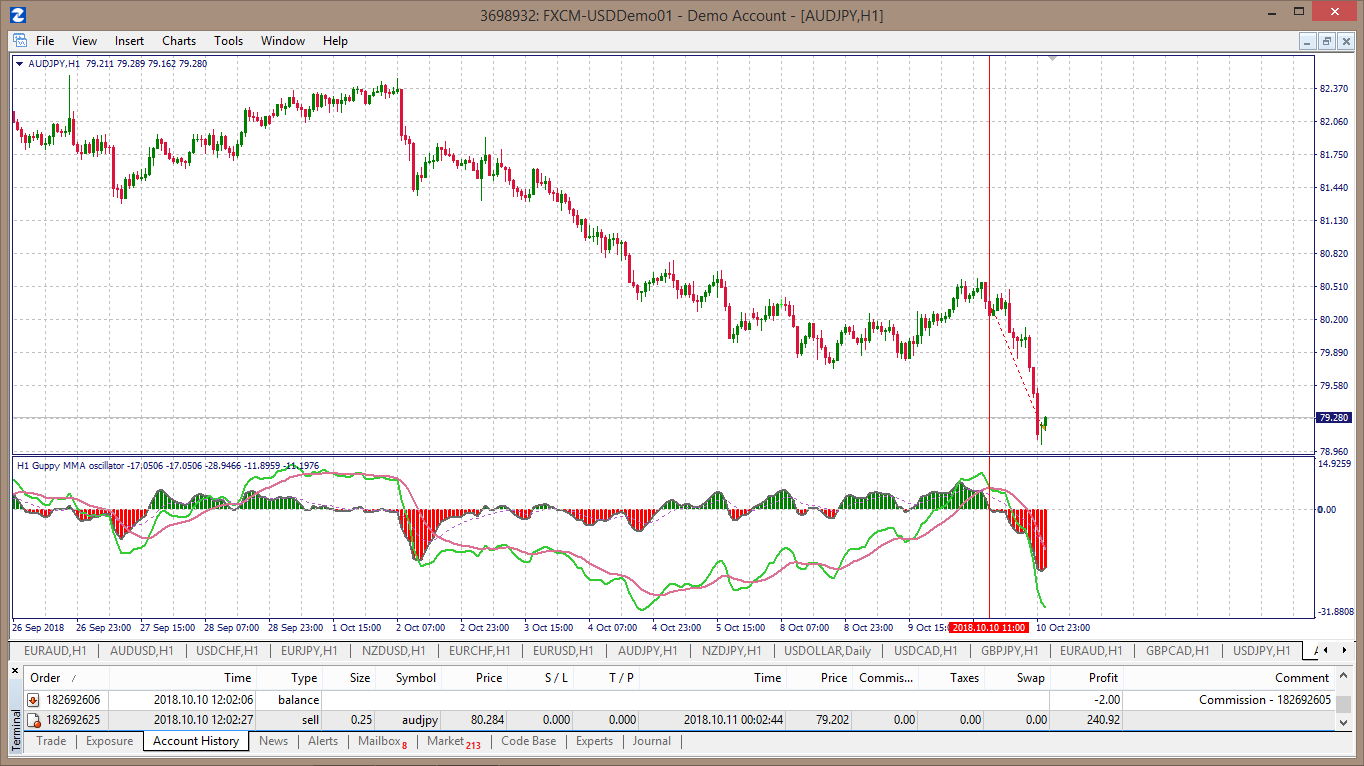Image resolution: width=1364 pixels, height=766 pixels.
Task: Expand the AUDJPY,H1 chart title triangle
Action: [20, 64]
